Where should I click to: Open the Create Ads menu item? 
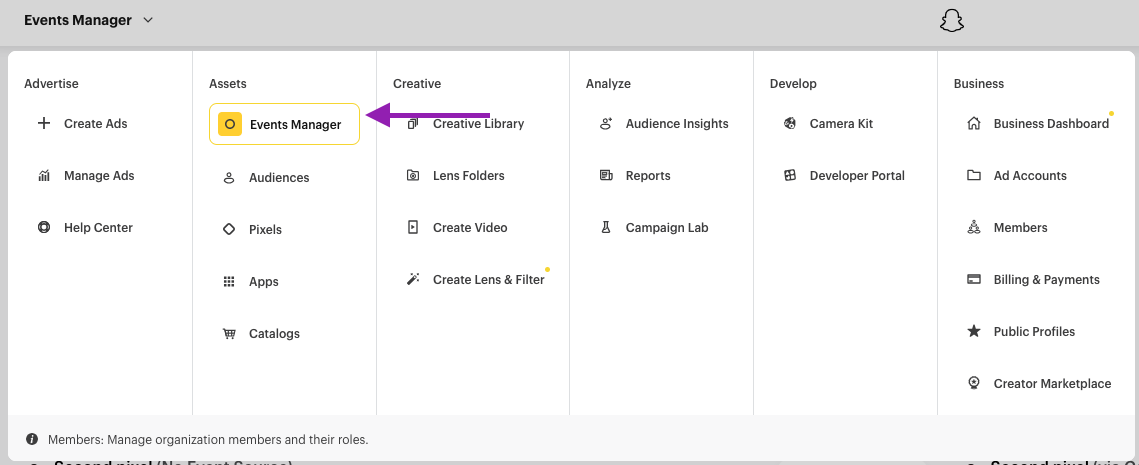[x=95, y=124]
